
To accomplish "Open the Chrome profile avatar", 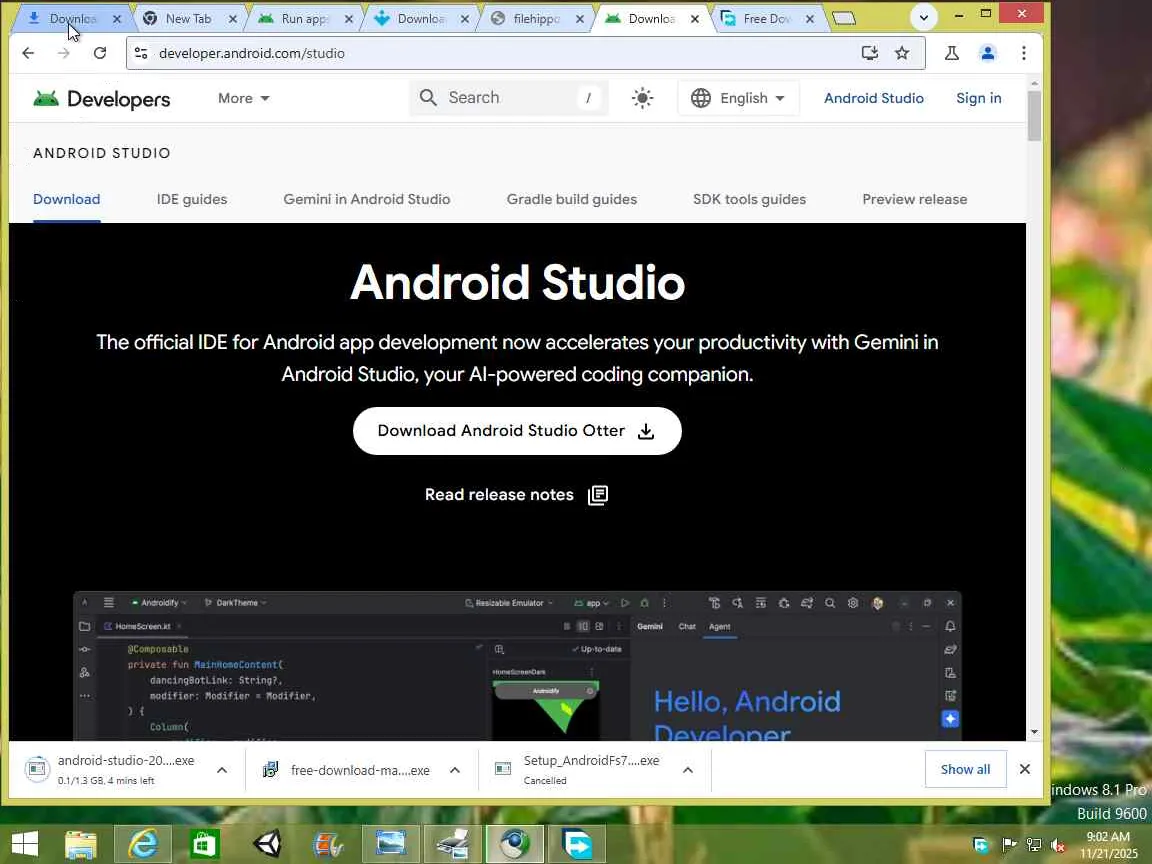I will pos(987,53).
